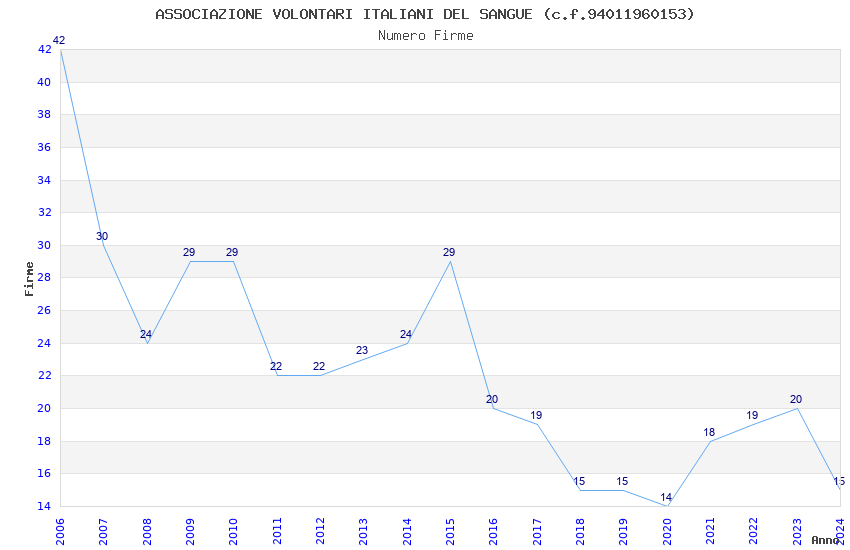Click the x-axis year label 2013
This screenshot has width=850, height=550.
pos(363,531)
